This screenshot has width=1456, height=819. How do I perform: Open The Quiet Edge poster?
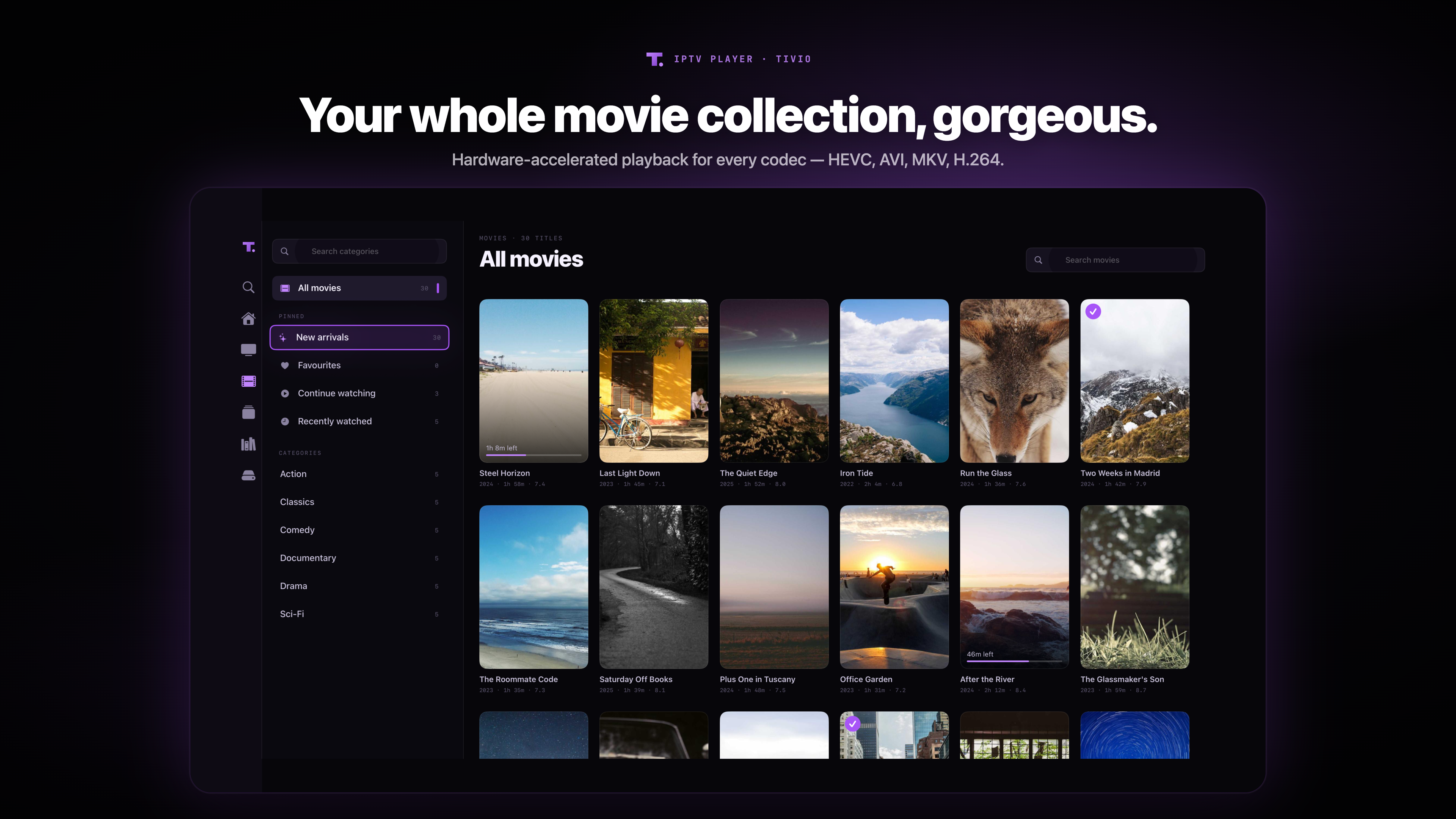pos(774,380)
